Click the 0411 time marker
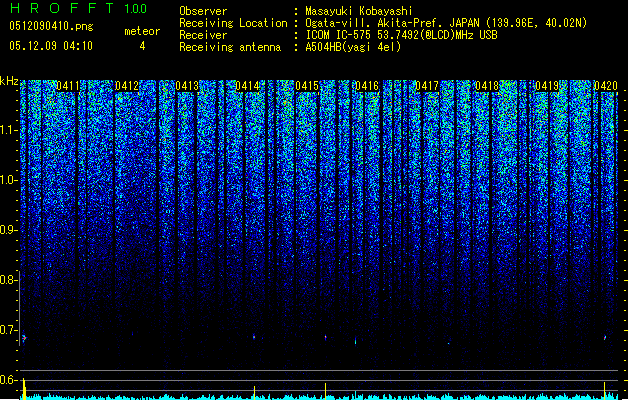Image resolution: width=629 pixels, height=400 pixels. click(68, 86)
